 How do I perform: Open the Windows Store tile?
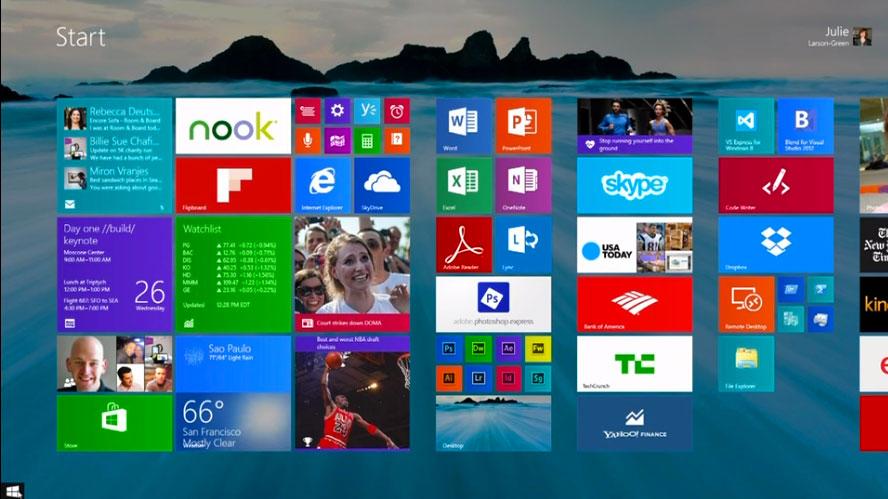tap(114, 423)
